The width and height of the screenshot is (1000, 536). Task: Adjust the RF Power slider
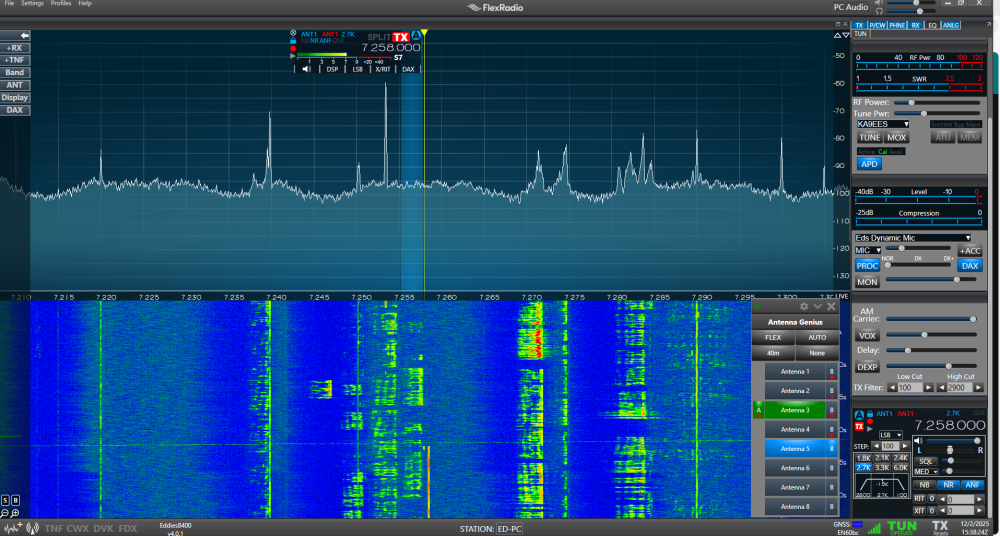937,102
